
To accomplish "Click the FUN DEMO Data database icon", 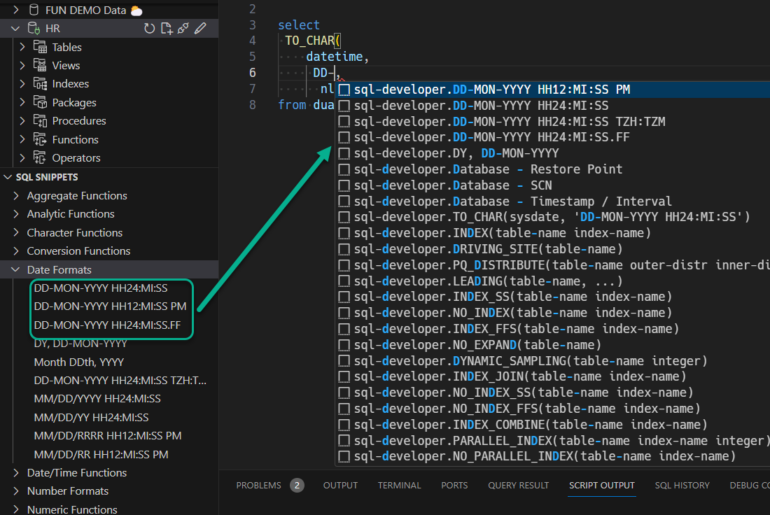I will point(36,10).
